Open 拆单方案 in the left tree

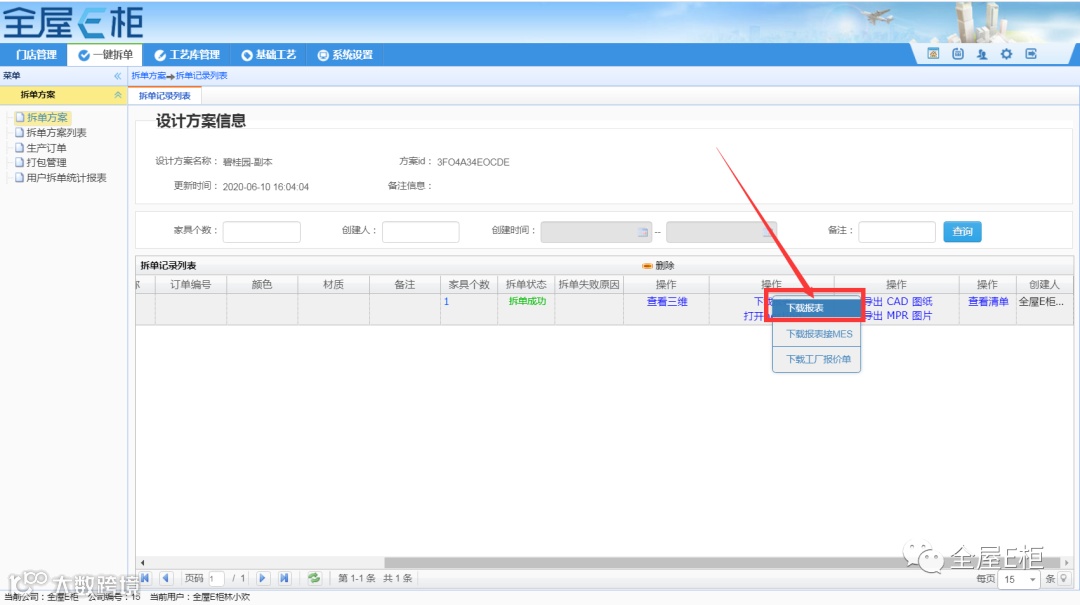(x=47, y=117)
